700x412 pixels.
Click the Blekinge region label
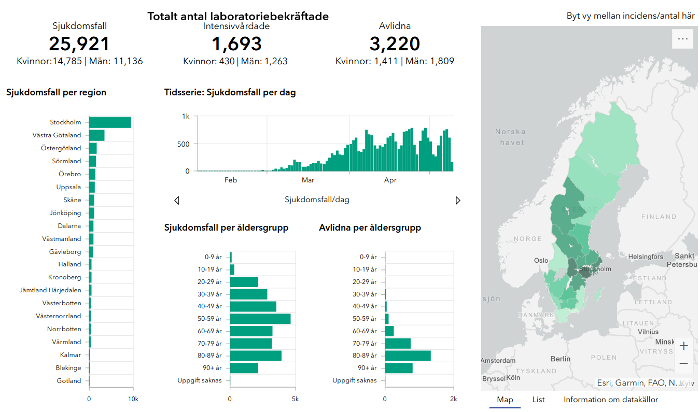68,368
